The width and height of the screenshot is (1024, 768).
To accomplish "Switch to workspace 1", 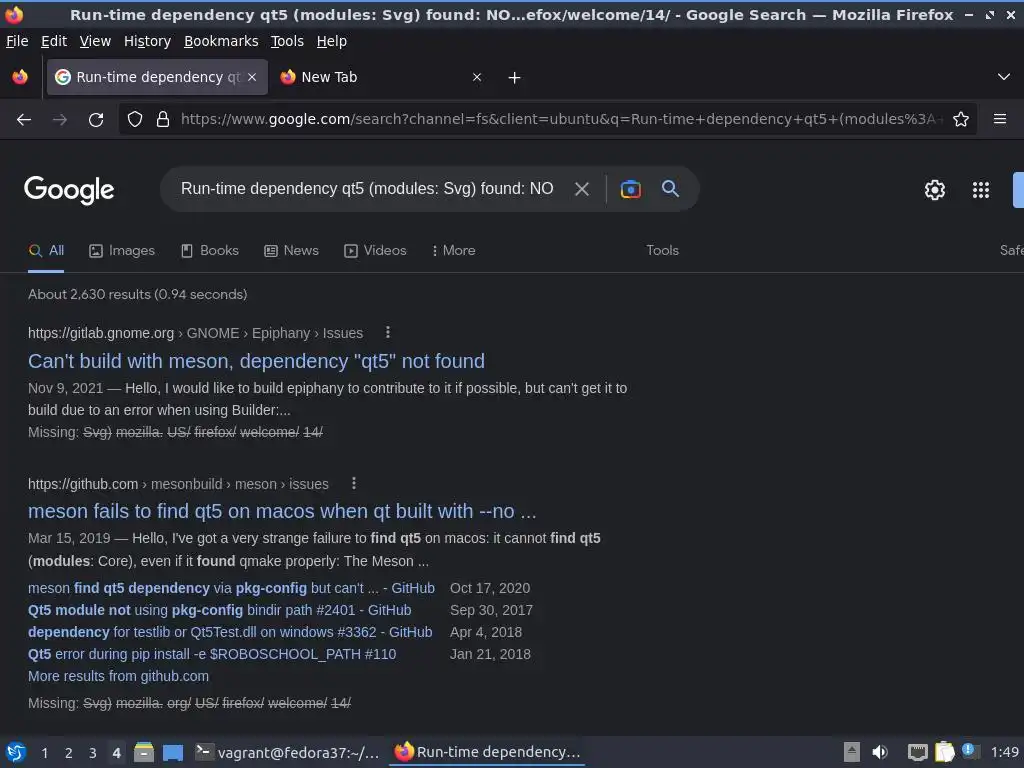I will [44, 753].
